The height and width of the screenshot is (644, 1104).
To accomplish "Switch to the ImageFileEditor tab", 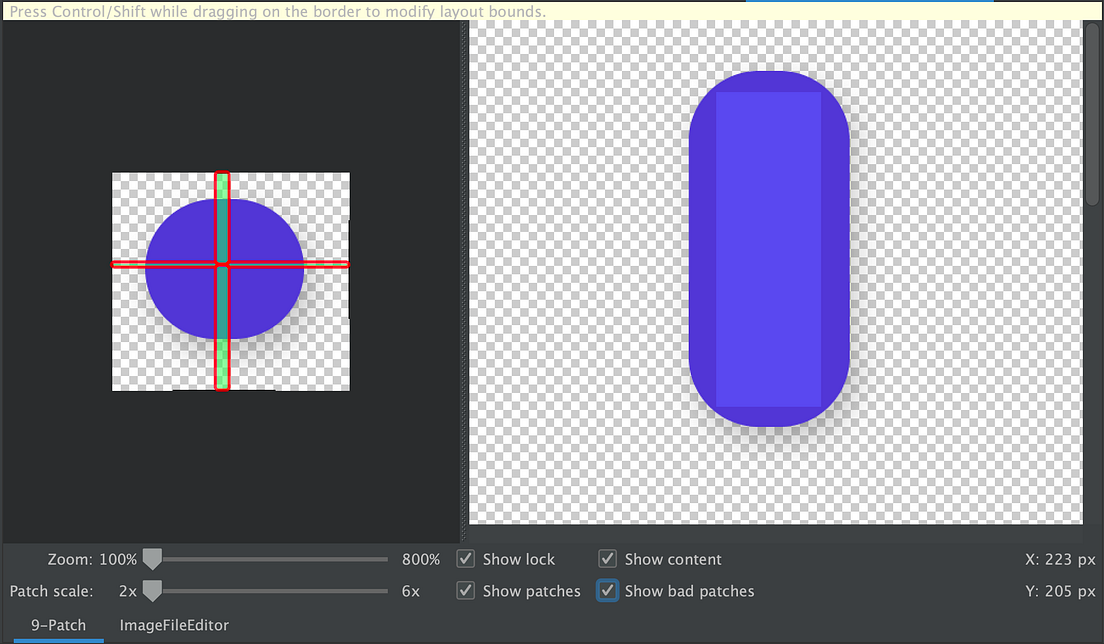I will 174,625.
